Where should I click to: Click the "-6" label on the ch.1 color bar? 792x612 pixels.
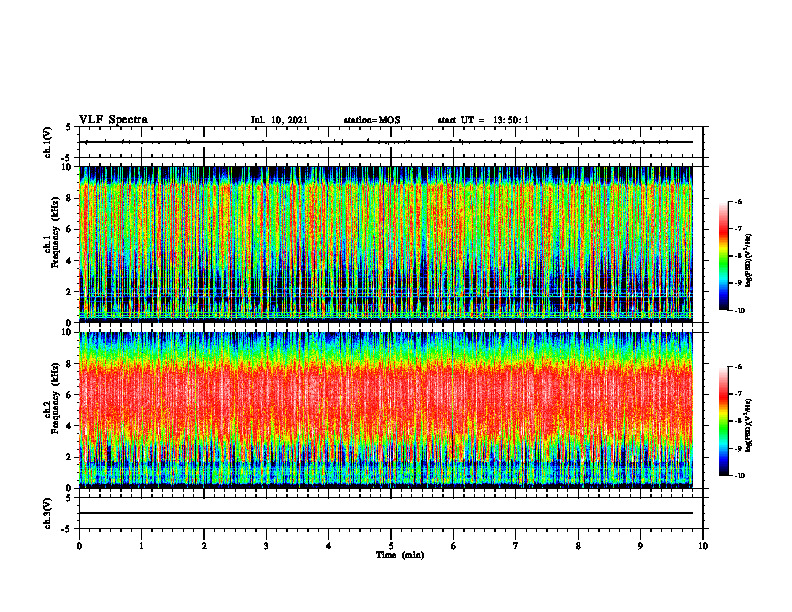(738, 202)
